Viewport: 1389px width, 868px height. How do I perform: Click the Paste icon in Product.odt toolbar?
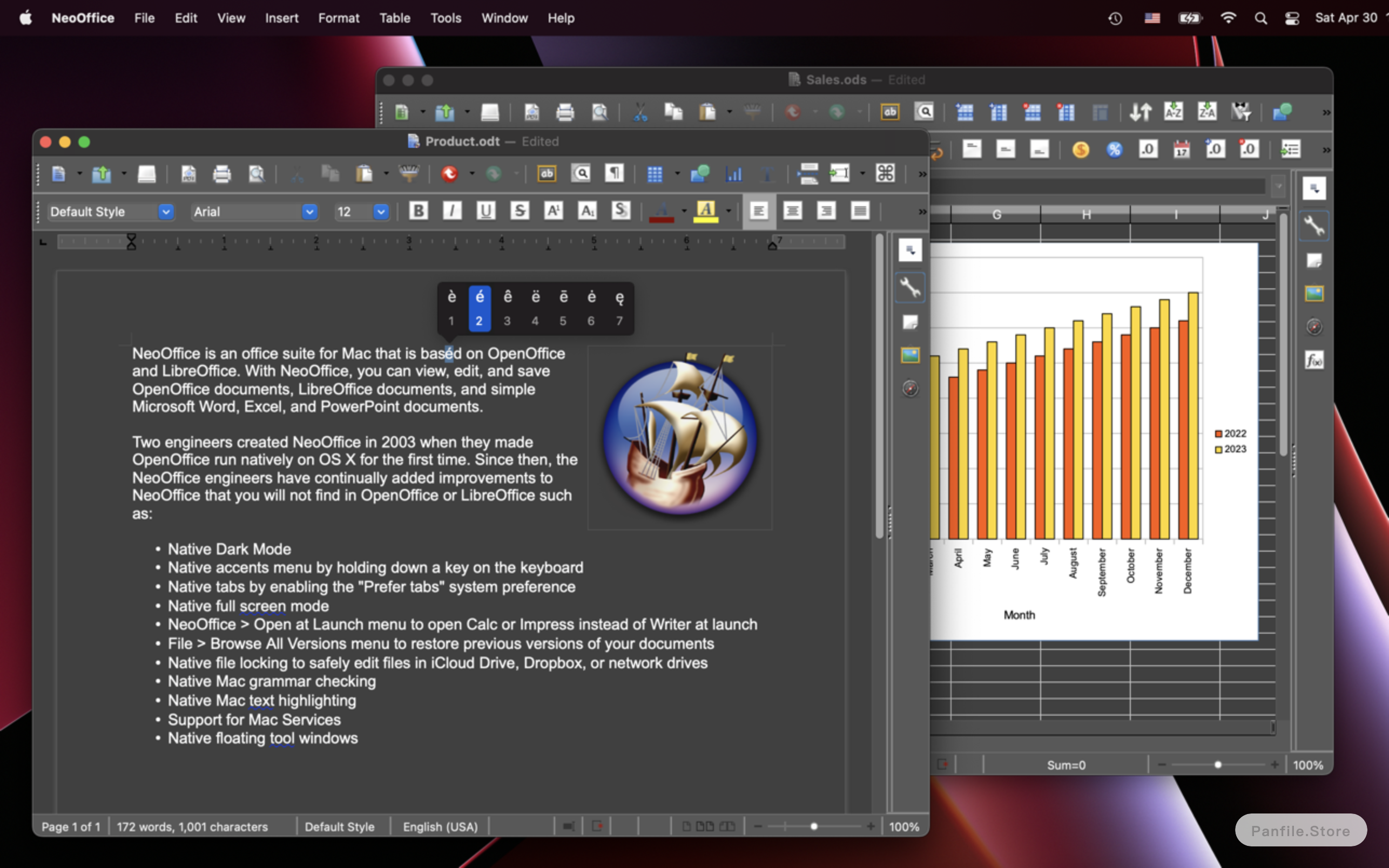pos(364,173)
